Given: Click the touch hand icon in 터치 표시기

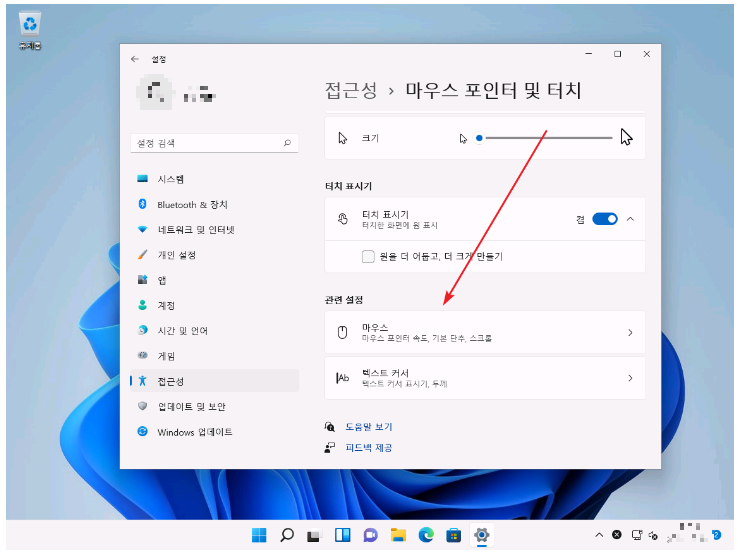Looking at the screenshot, I should pyautogui.click(x=343, y=219).
